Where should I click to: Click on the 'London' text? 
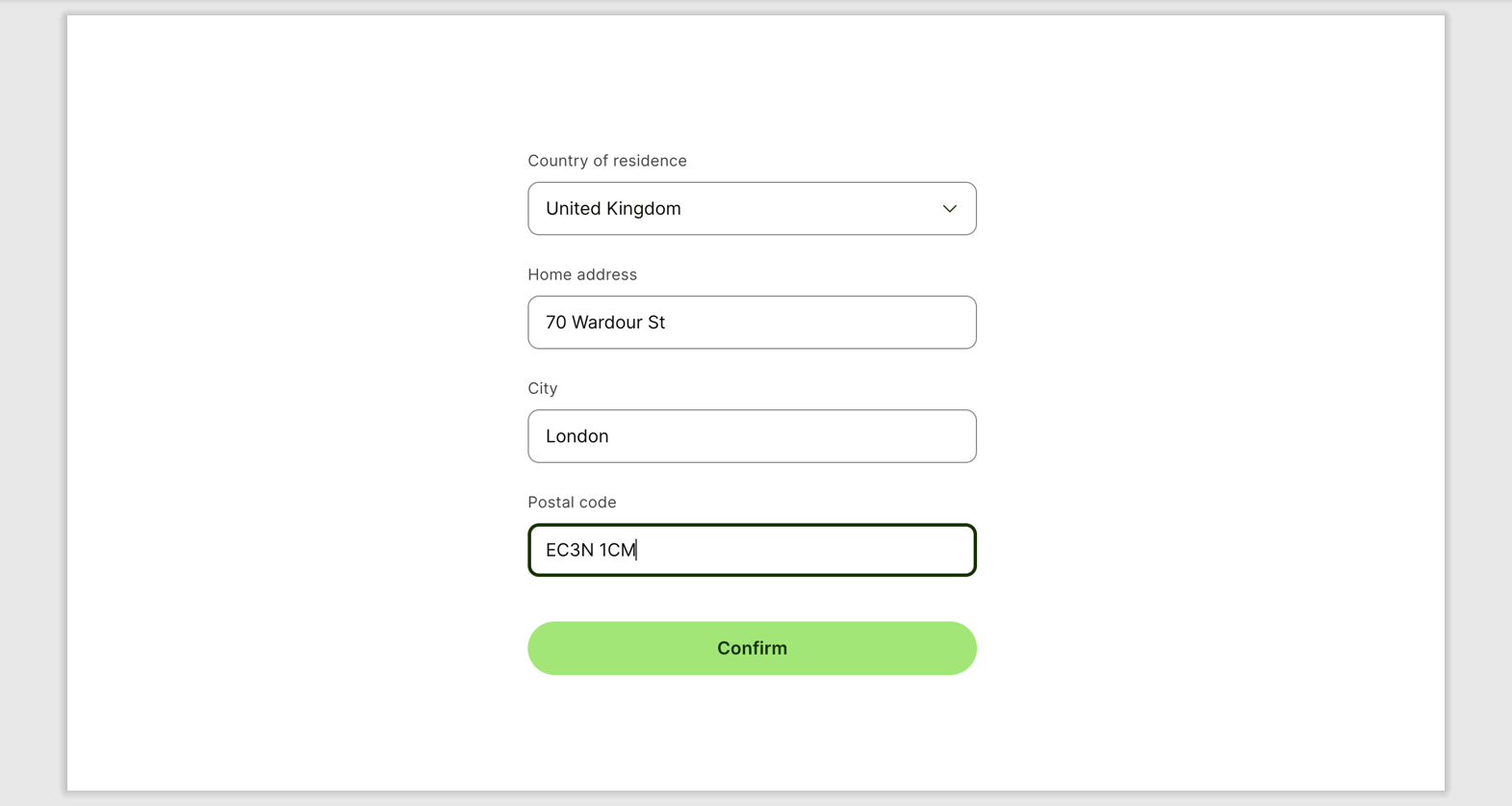coord(577,436)
